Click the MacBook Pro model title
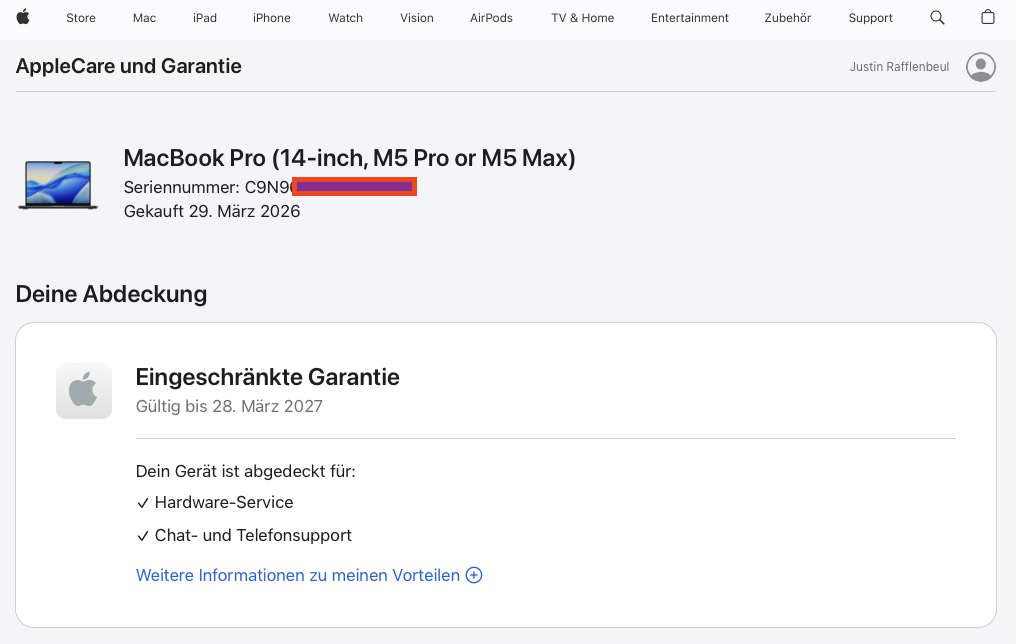This screenshot has width=1016, height=644. [x=349, y=158]
